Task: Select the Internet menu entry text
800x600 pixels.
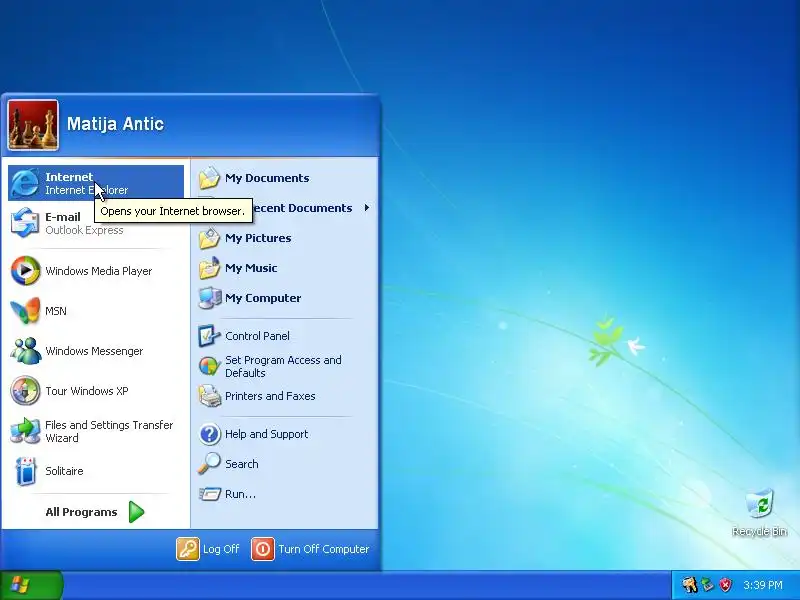Action: 69,177
